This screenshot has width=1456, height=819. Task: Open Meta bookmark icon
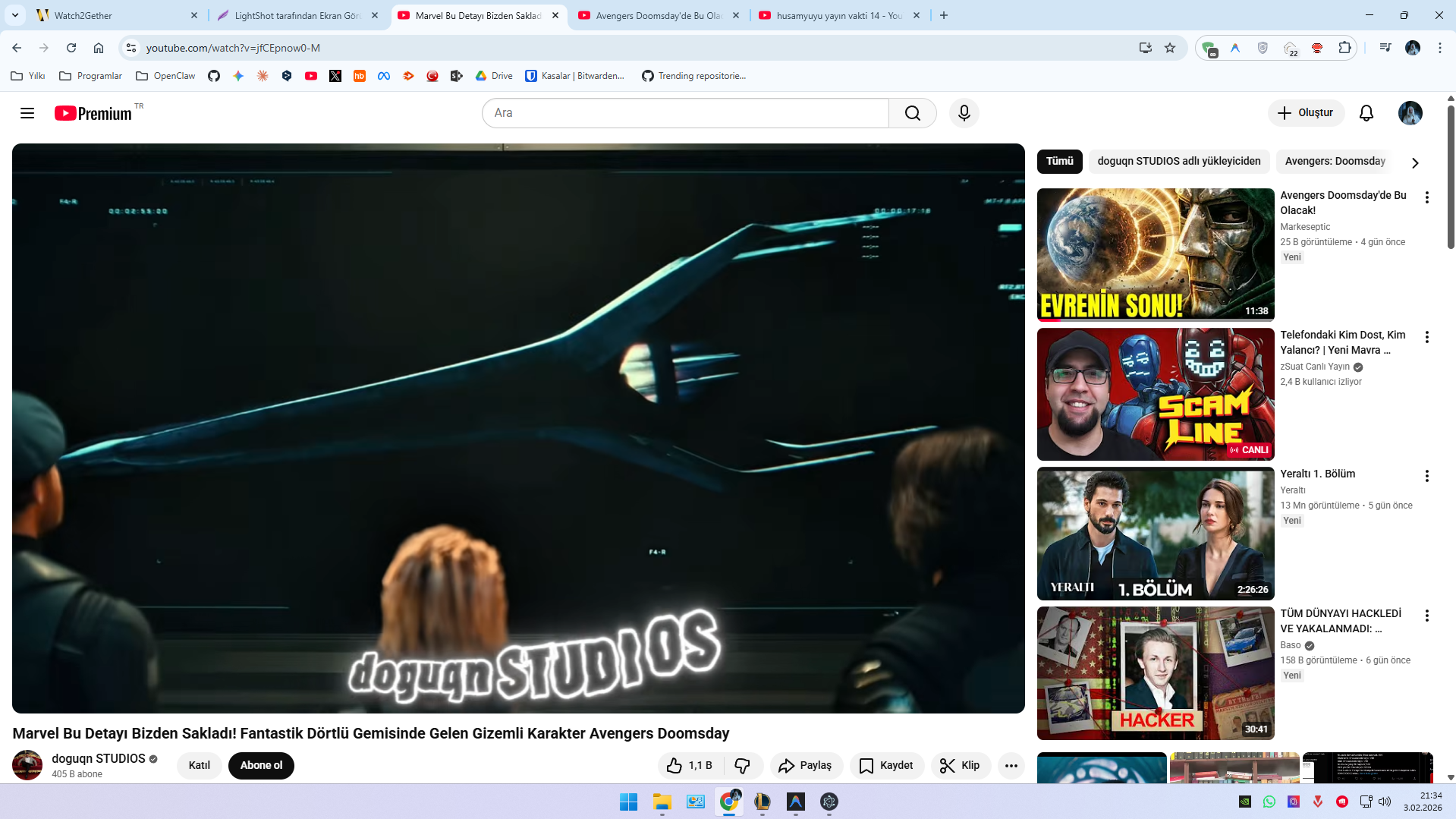point(384,76)
